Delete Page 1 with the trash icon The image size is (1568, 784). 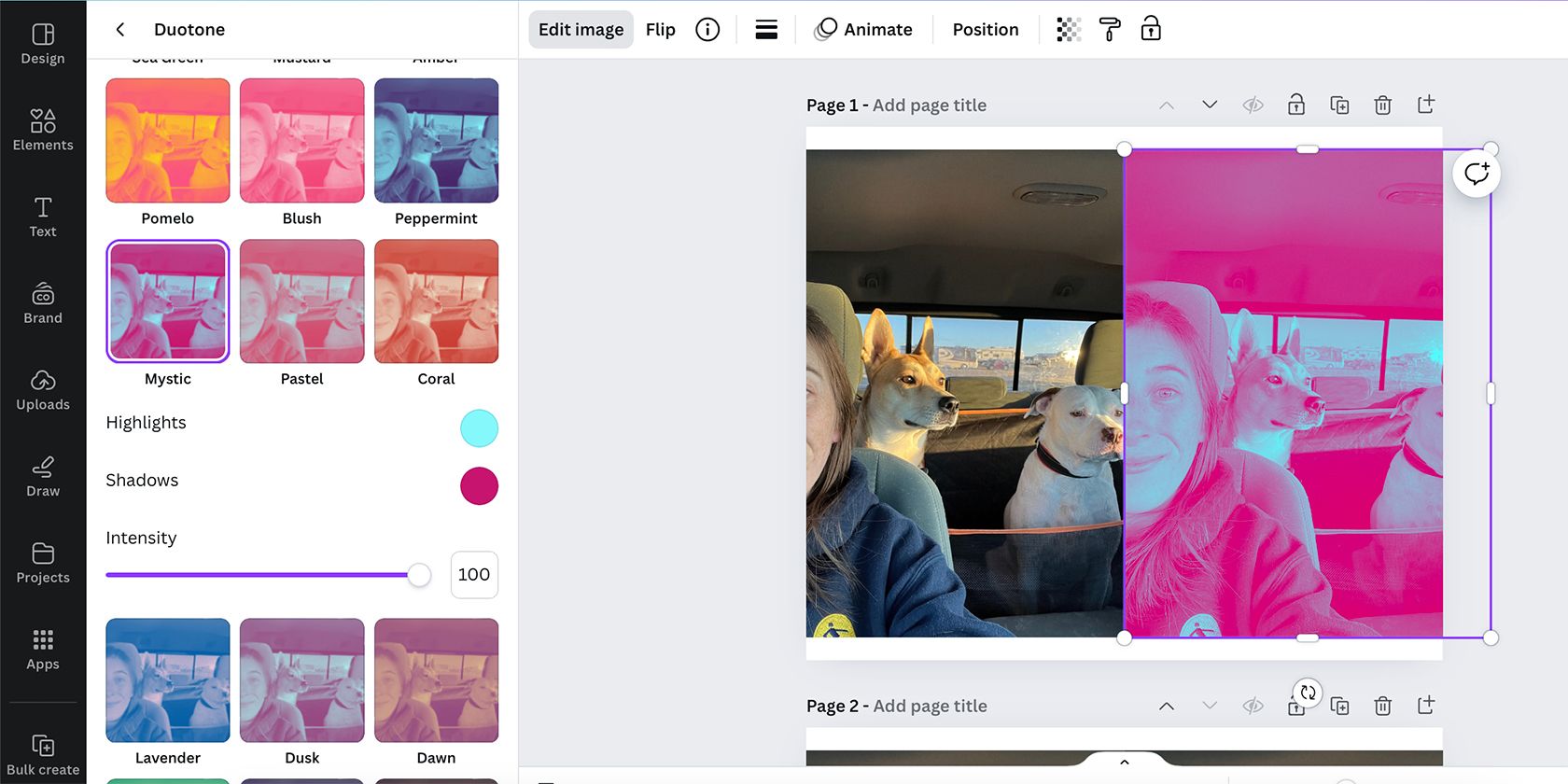click(x=1382, y=105)
